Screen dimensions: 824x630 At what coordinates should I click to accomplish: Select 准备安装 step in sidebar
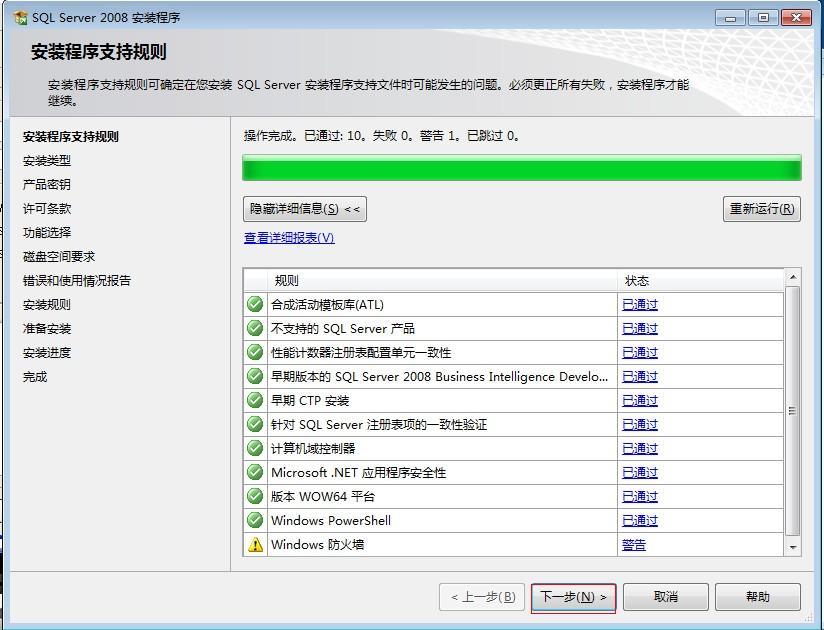tap(47, 329)
